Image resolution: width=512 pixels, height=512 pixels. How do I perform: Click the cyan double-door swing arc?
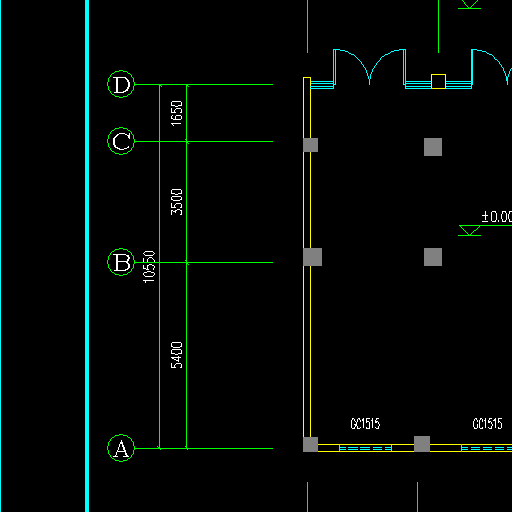coord(369,67)
